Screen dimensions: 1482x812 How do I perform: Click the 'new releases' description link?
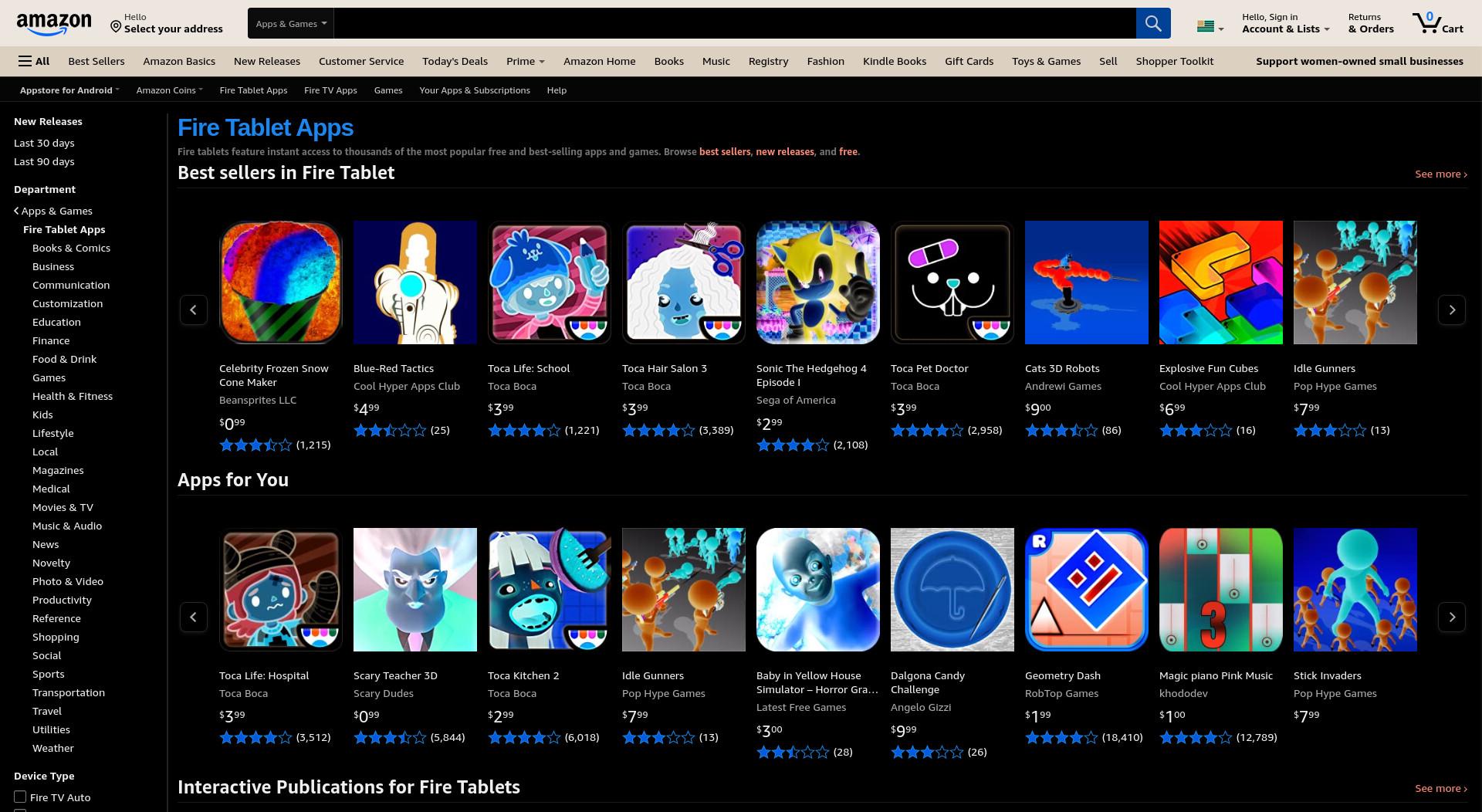point(785,151)
